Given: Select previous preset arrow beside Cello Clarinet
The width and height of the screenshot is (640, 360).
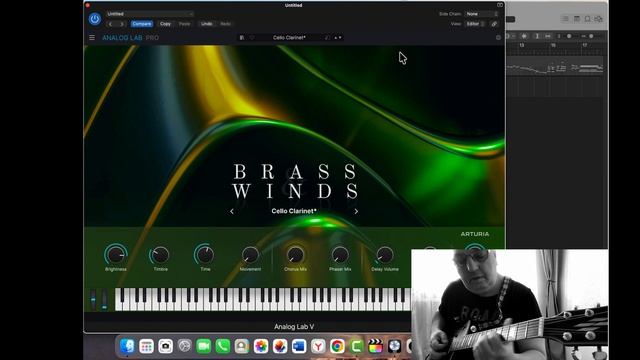Looking at the screenshot, I should 232,211.
